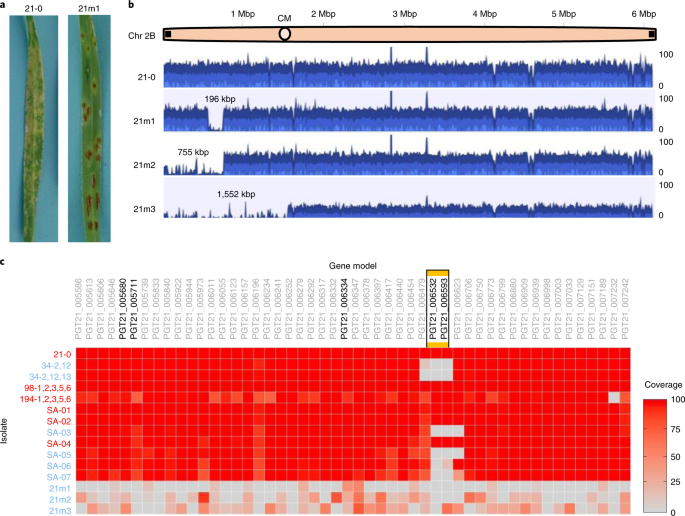Screen dimensions: 685x516
Task: Select the "Chr 2B" chromosome label
Action: pyautogui.click(x=142, y=36)
